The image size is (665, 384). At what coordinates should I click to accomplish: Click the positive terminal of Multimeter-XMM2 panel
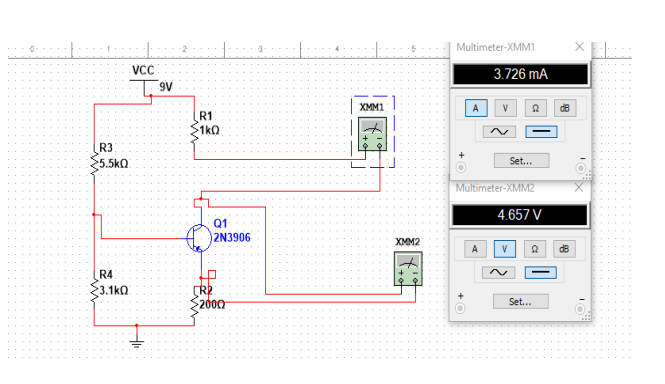click(460, 308)
